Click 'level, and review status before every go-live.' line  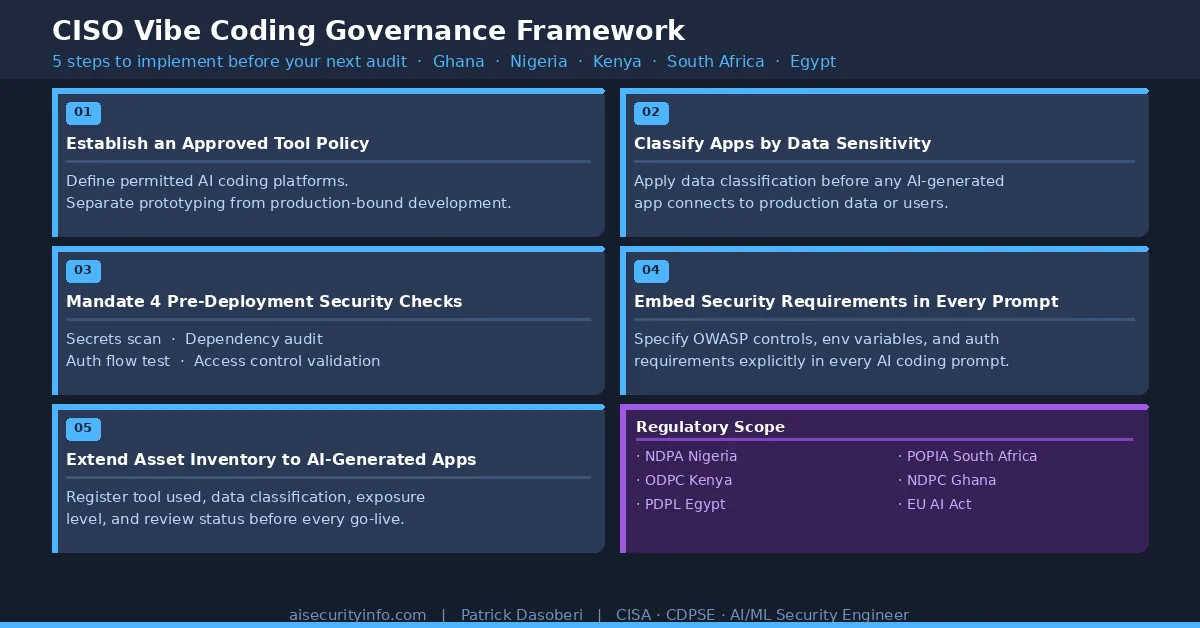(235, 519)
